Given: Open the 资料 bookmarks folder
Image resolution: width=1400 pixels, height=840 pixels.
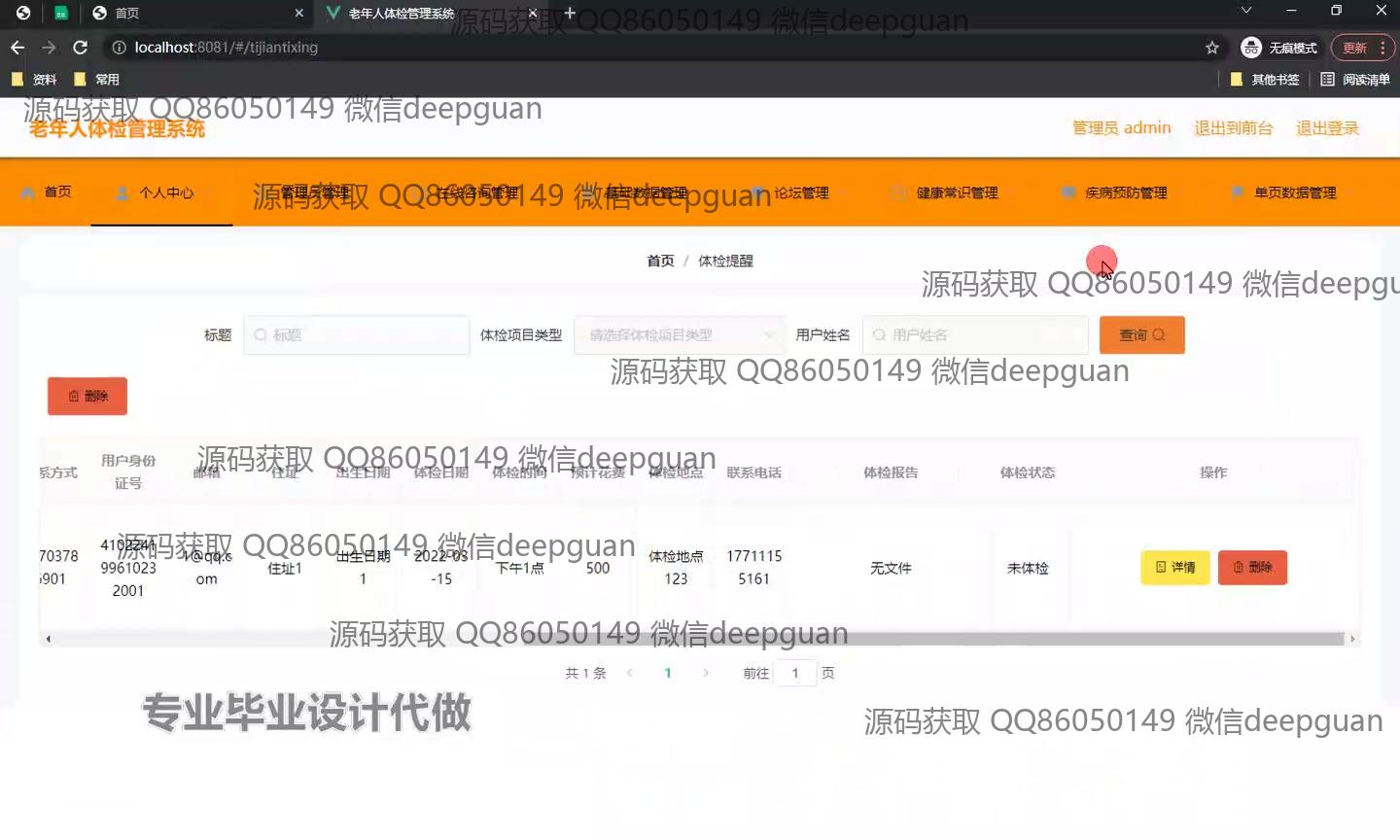Looking at the screenshot, I should click(x=35, y=80).
